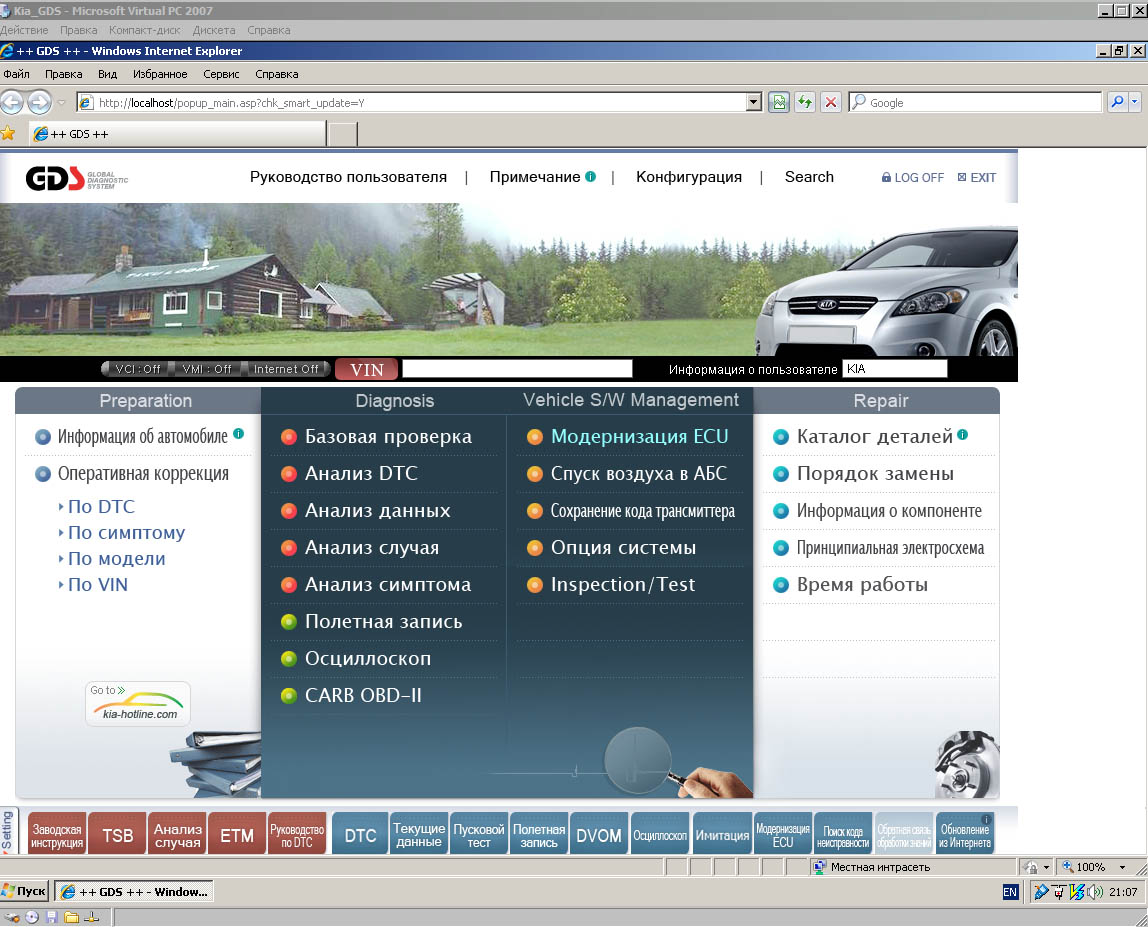Toggle the VMI : Off status indicator
1148x927 pixels.
click(x=206, y=369)
